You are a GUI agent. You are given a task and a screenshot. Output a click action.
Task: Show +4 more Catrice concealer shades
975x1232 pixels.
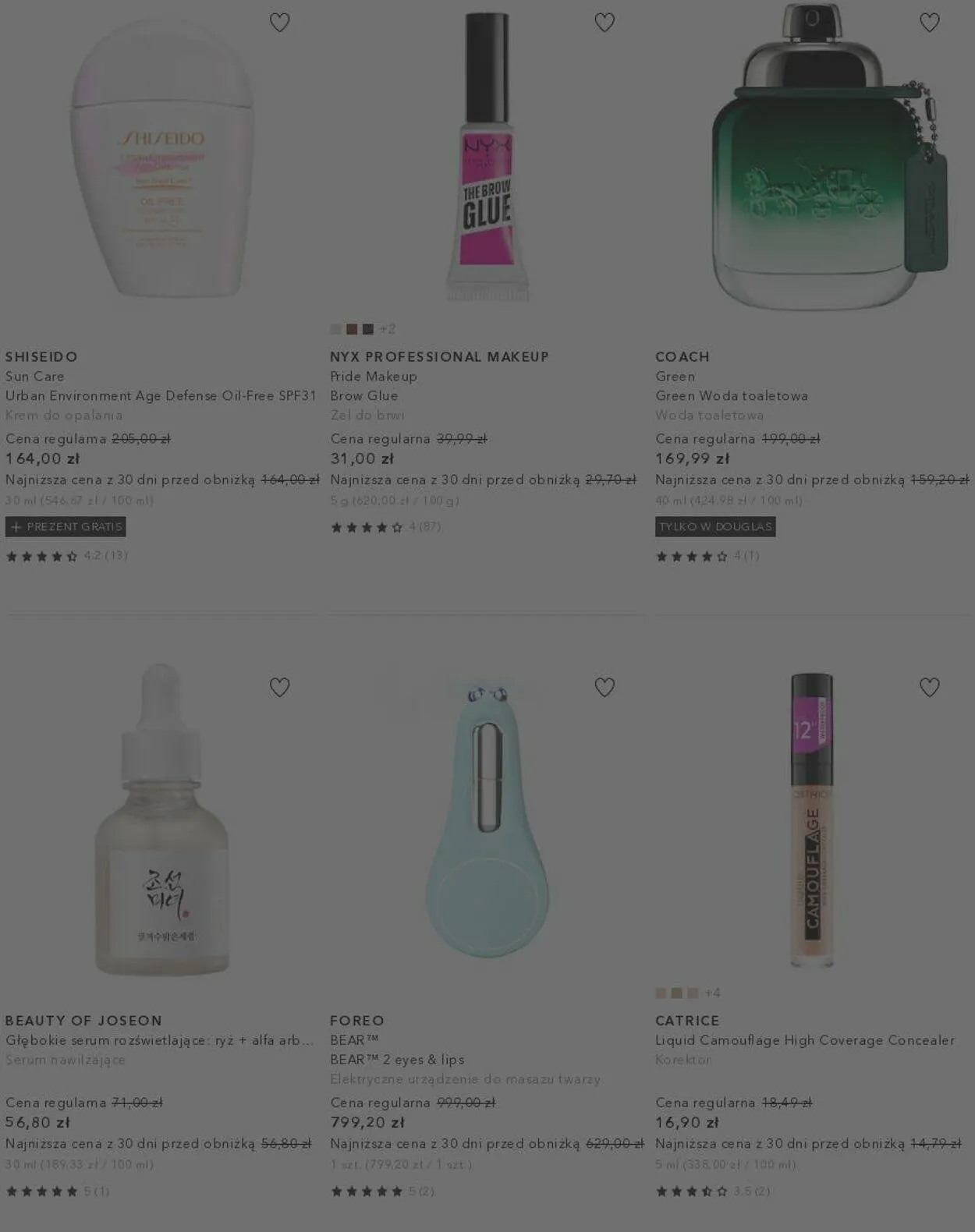[x=712, y=993]
